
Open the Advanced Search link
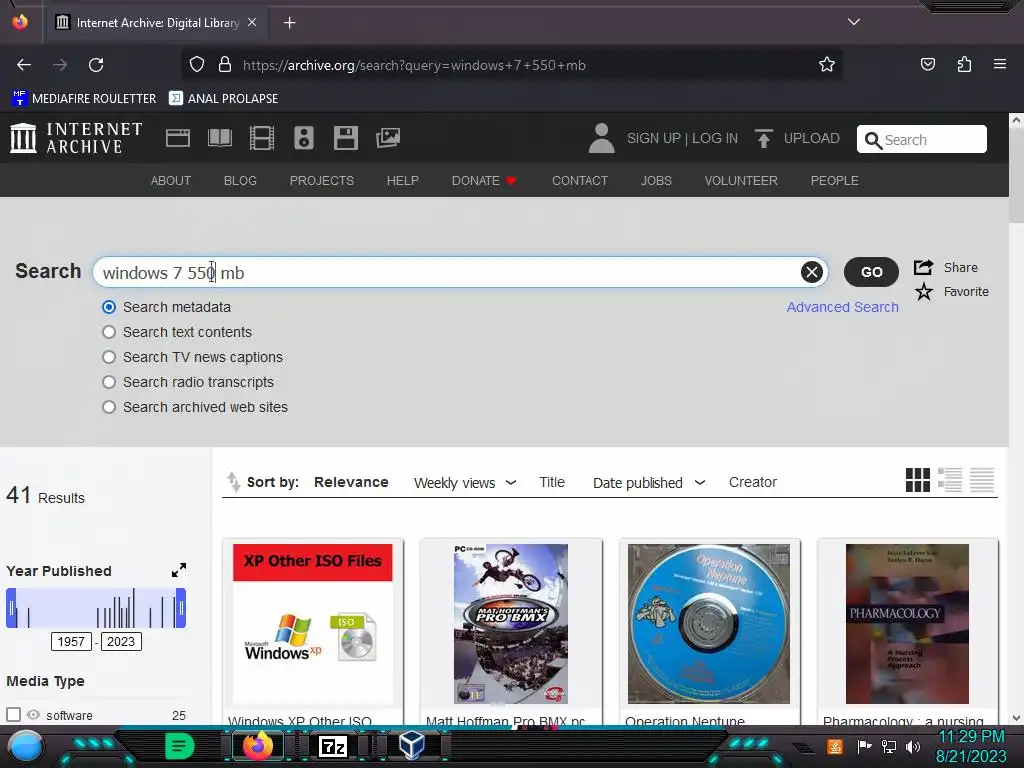pyautogui.click(x=842, y=307)
